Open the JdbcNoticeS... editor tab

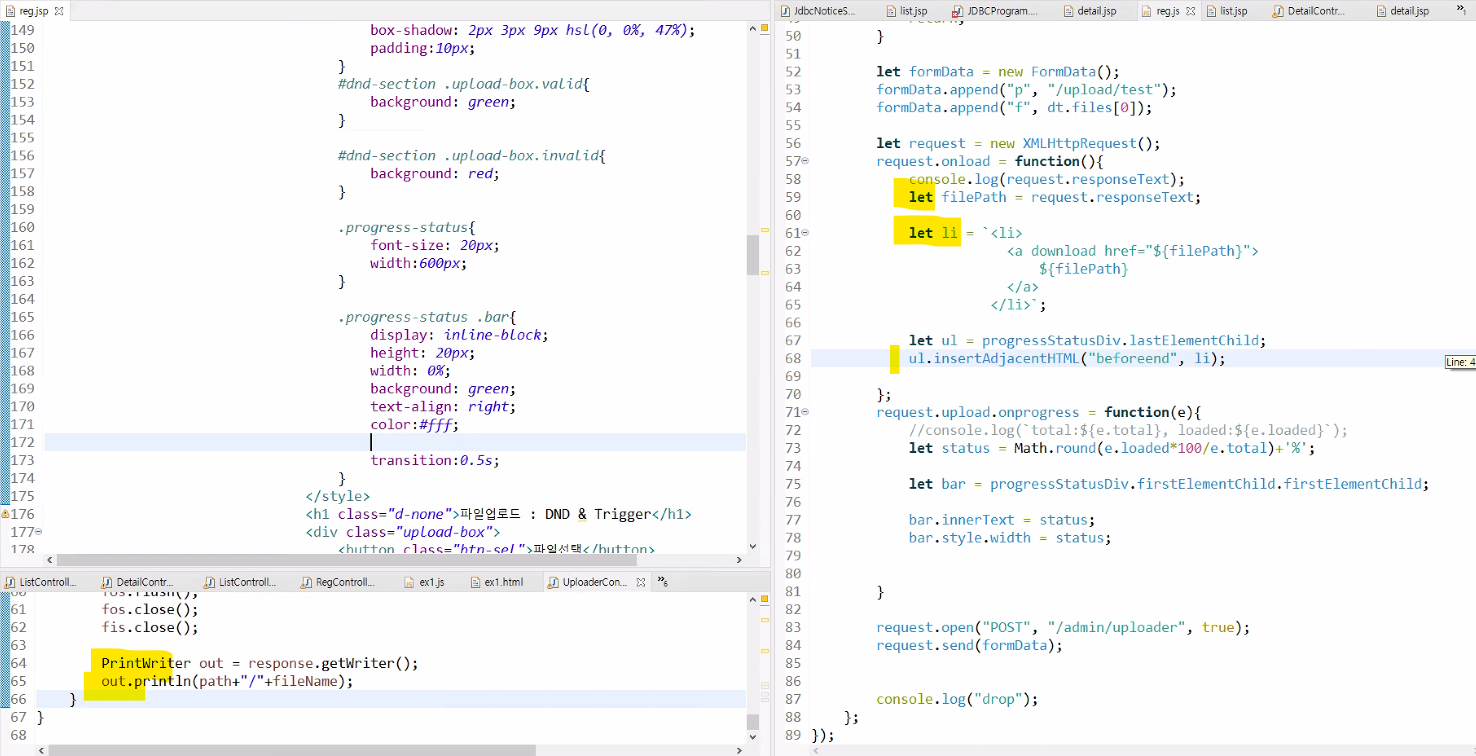click(x=818, y=11)
